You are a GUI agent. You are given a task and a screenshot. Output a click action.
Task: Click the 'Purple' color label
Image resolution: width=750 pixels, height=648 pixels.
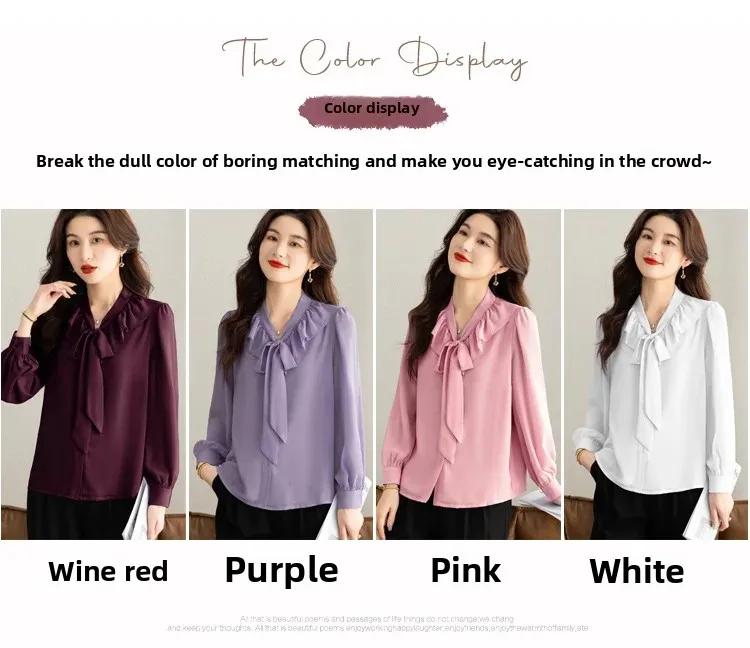pyautogui.click(x=281, y=571)
